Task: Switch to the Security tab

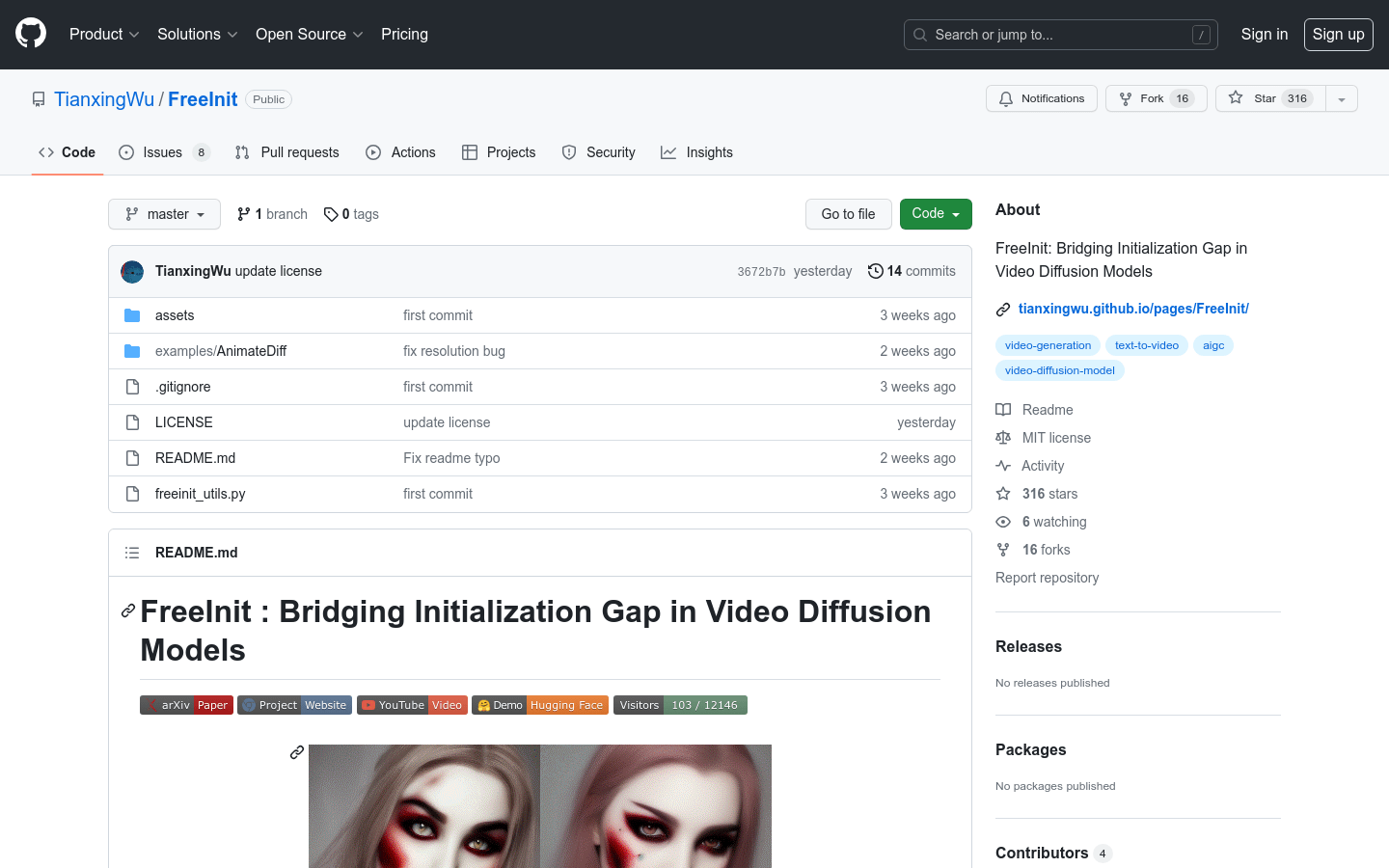Action: (x=599, y=152)
